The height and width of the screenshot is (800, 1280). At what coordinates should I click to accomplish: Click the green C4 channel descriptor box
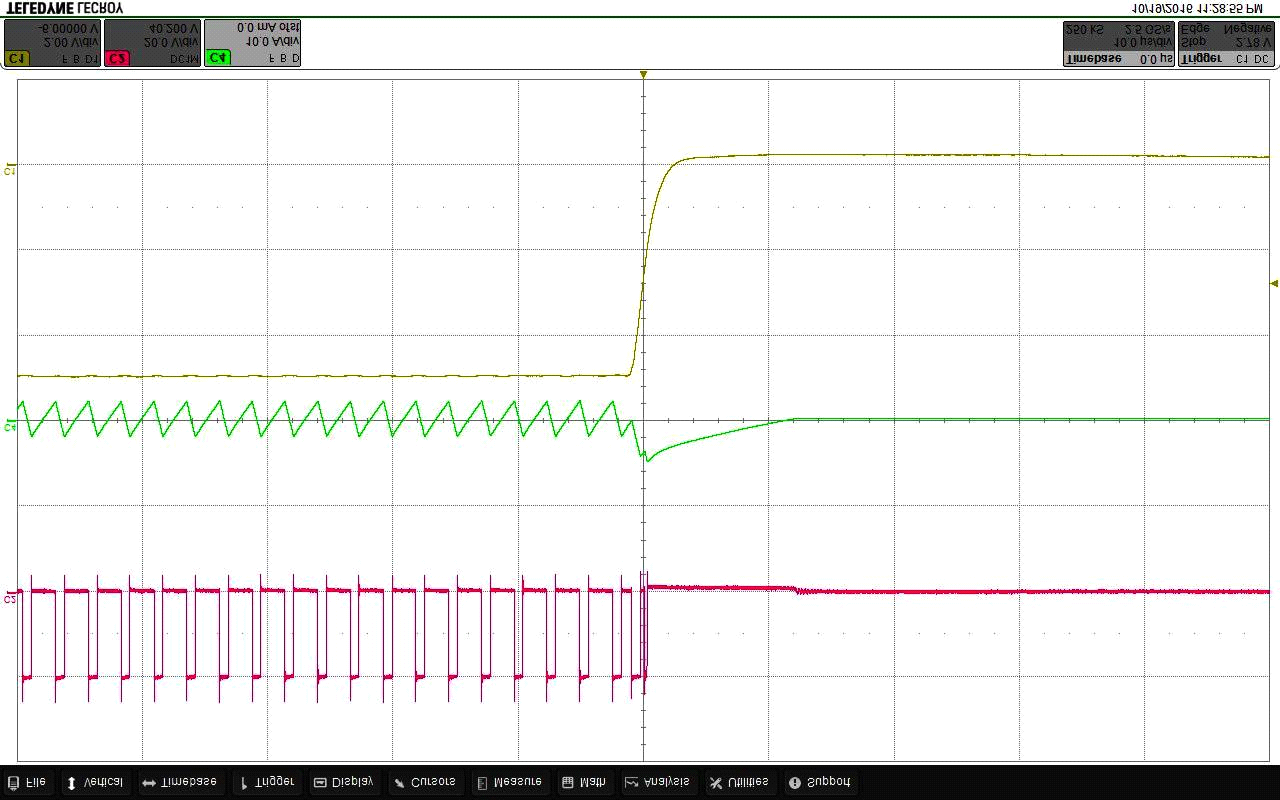click(x=252, y=43)
